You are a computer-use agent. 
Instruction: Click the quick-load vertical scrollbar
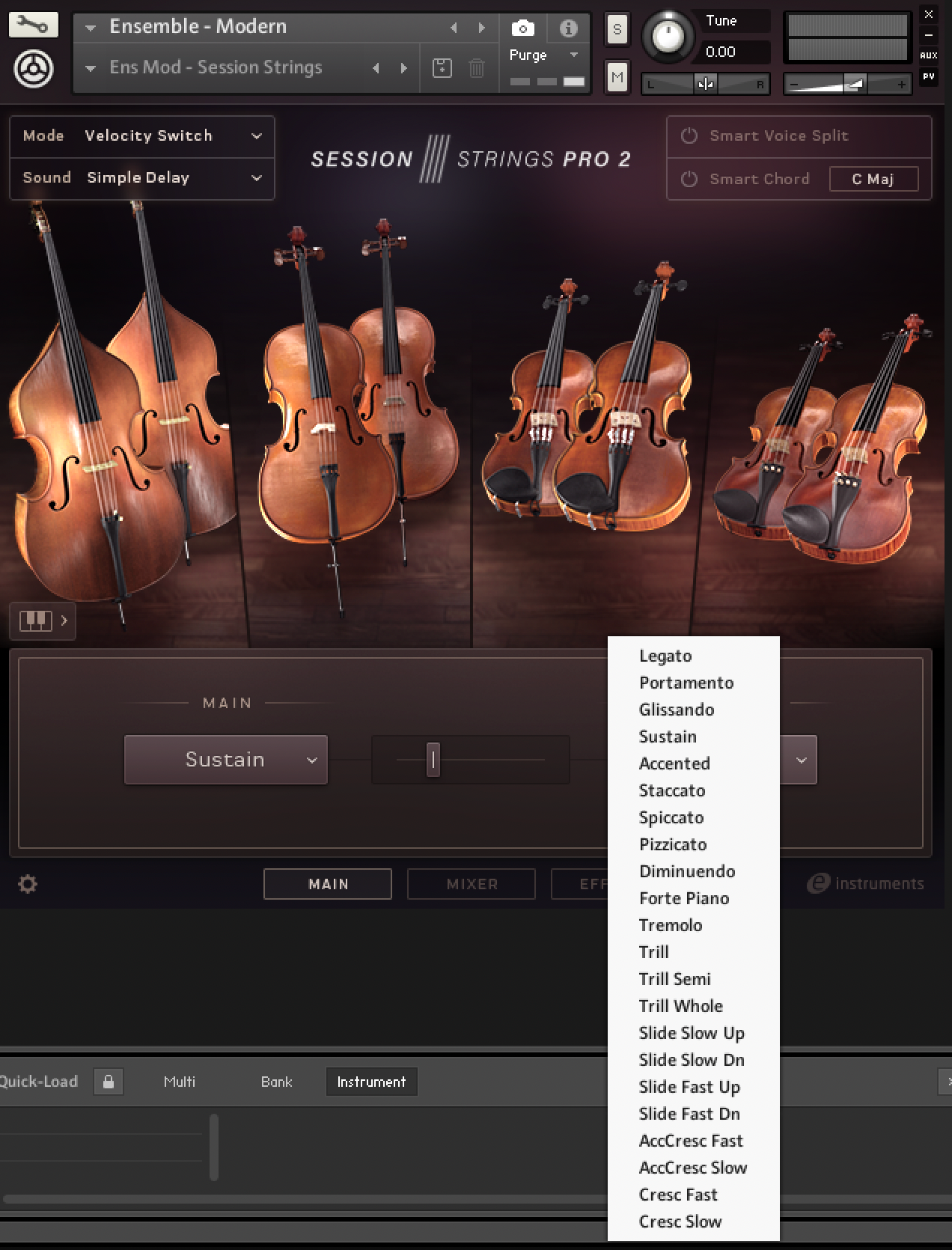pos(214,1147)
